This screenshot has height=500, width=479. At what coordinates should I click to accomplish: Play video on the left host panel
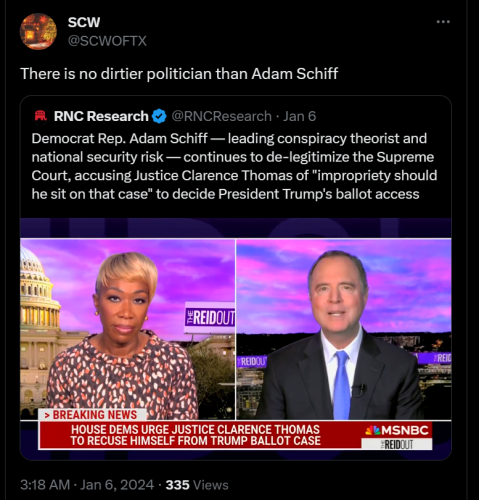coord(128,329)
